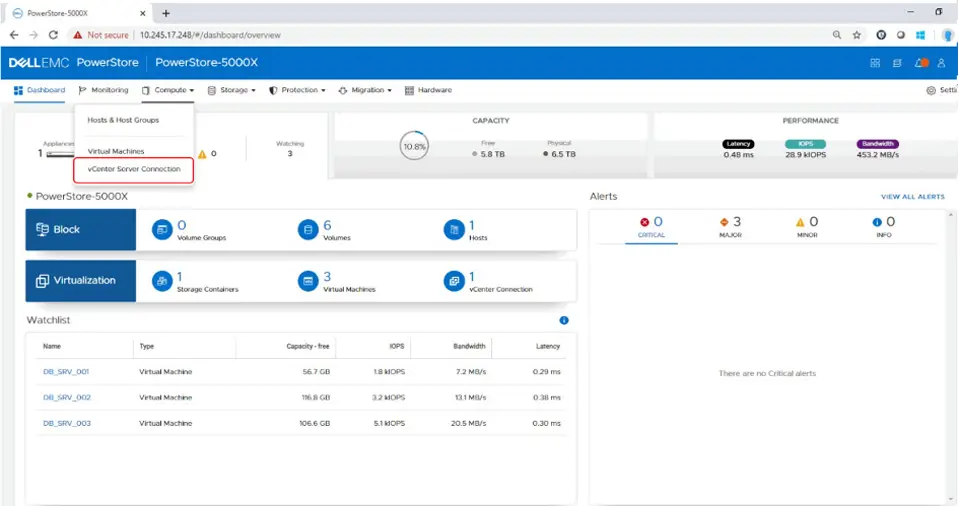Viewport: 959px width, 506px height.
Task: Select the Latency performance badge
Action: pyautogui.click(x=738, y=144)
